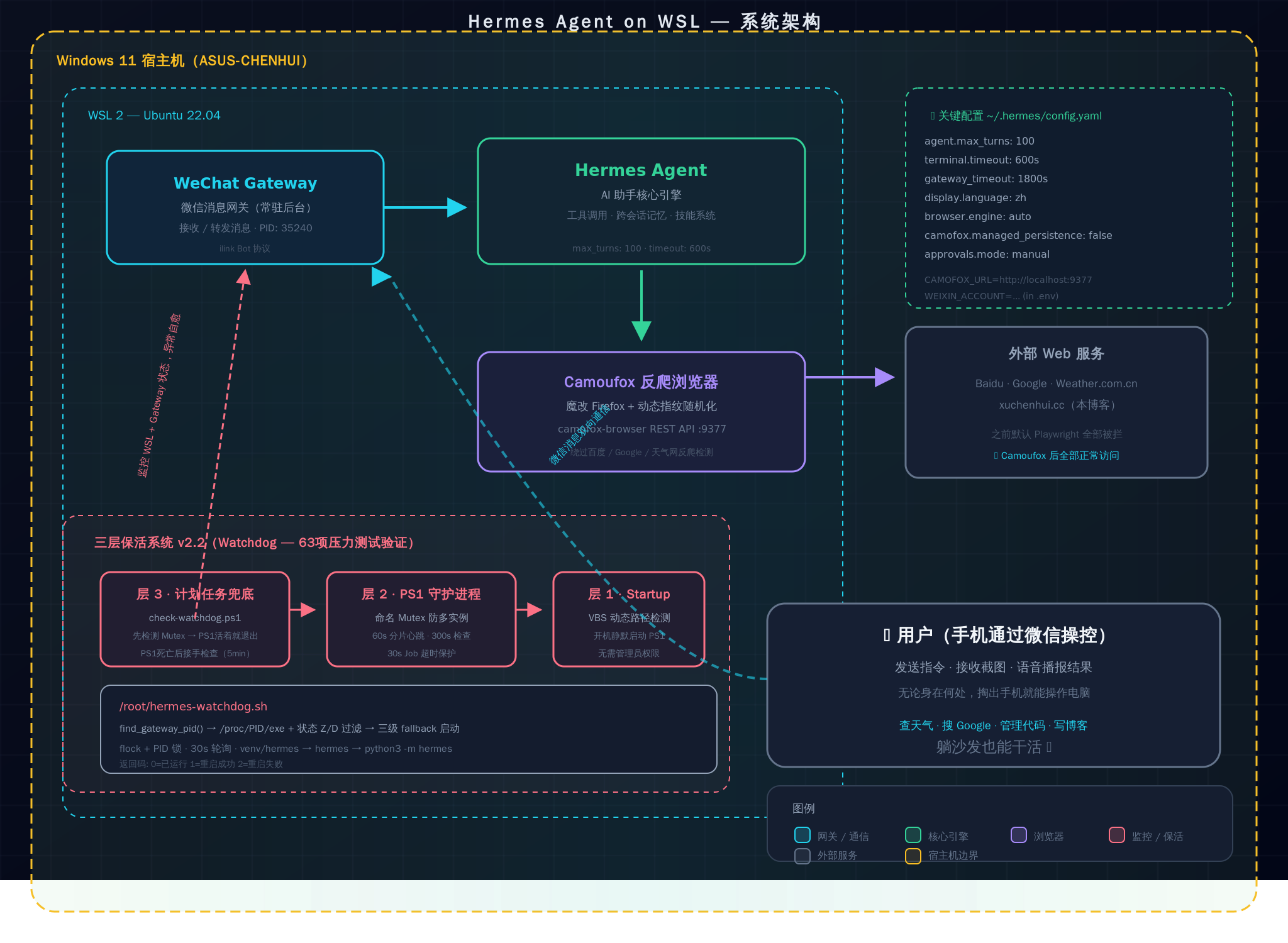This screenshot has width=1288, height=943.
Task: Click '之前默认 Playwright 全部被拦' note
Action: click(1056, 434)
